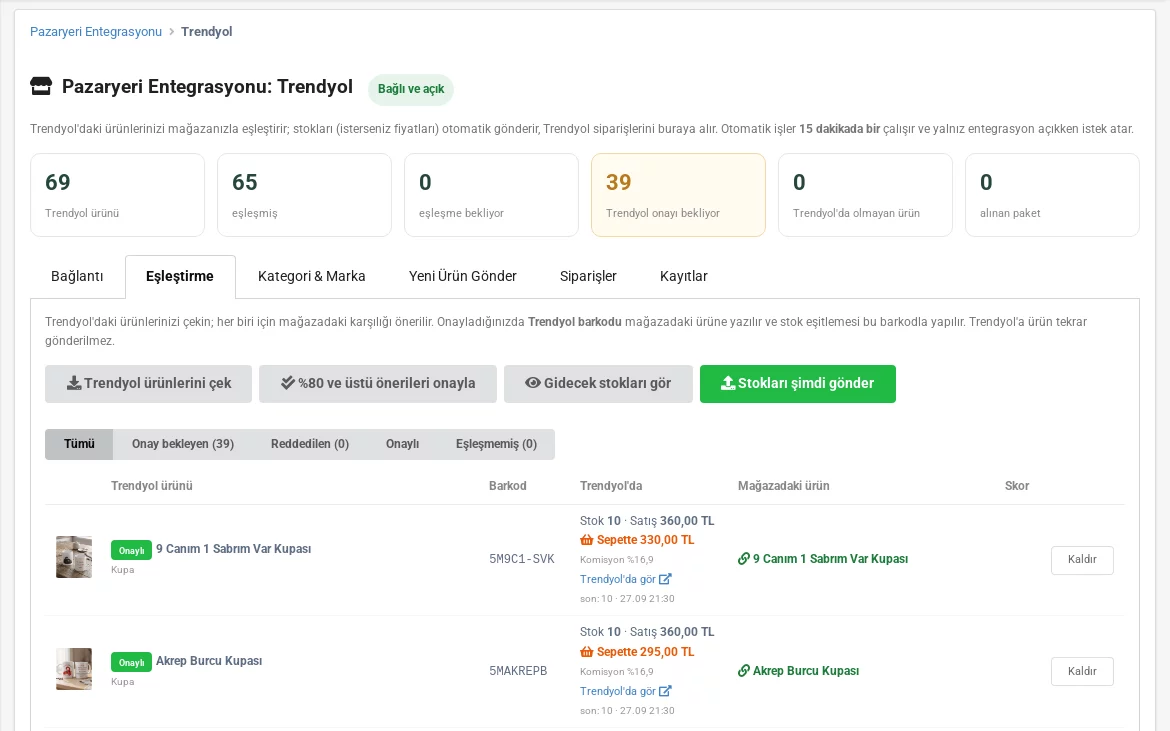Click double-check icon on %80 önerileri onayla
This screenshot has height=731, width=1170.
click(x=288, y=383)
